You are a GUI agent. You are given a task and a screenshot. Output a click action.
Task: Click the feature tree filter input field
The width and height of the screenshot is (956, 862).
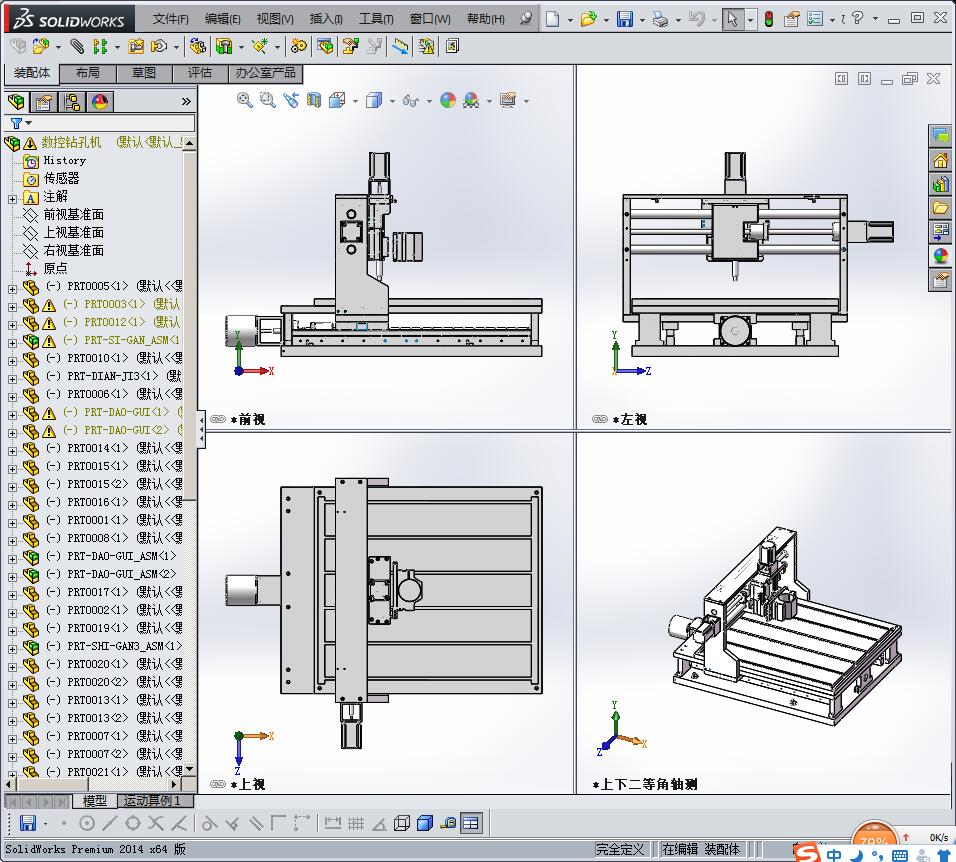coord(110,123)
